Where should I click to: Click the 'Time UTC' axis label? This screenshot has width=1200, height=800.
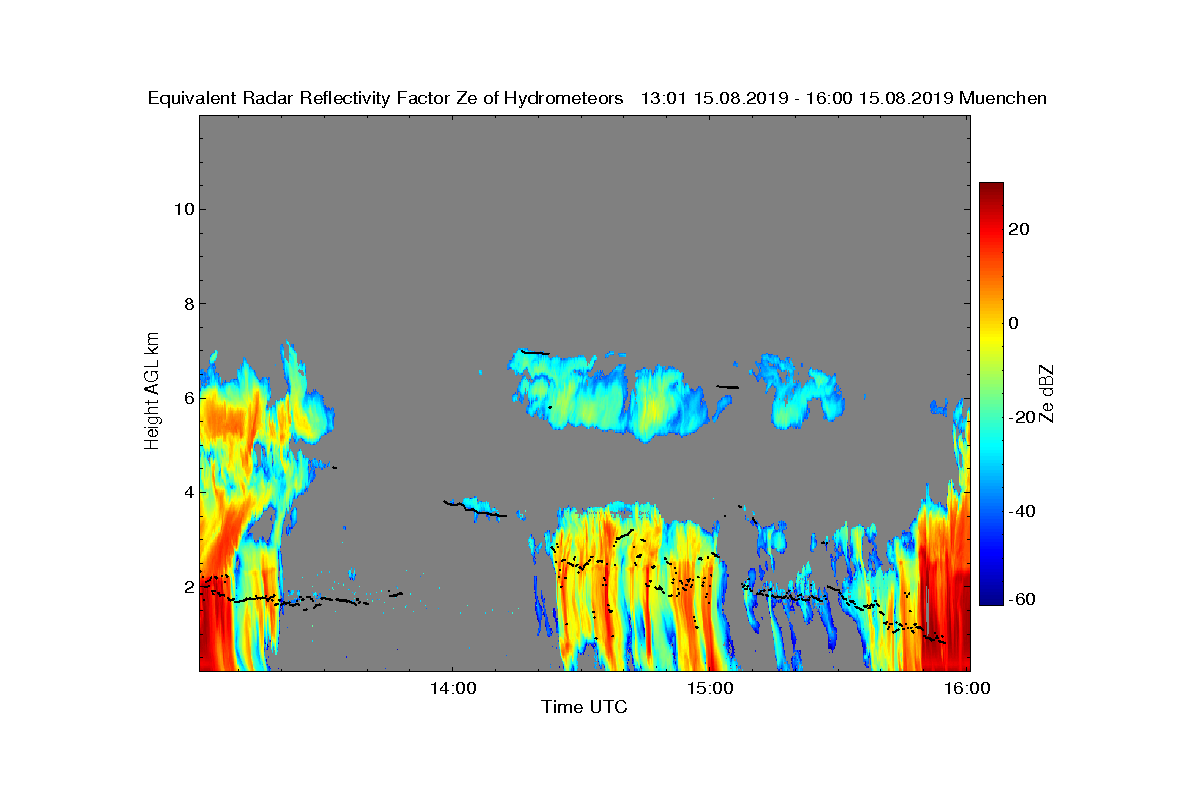tap(584, 708)
